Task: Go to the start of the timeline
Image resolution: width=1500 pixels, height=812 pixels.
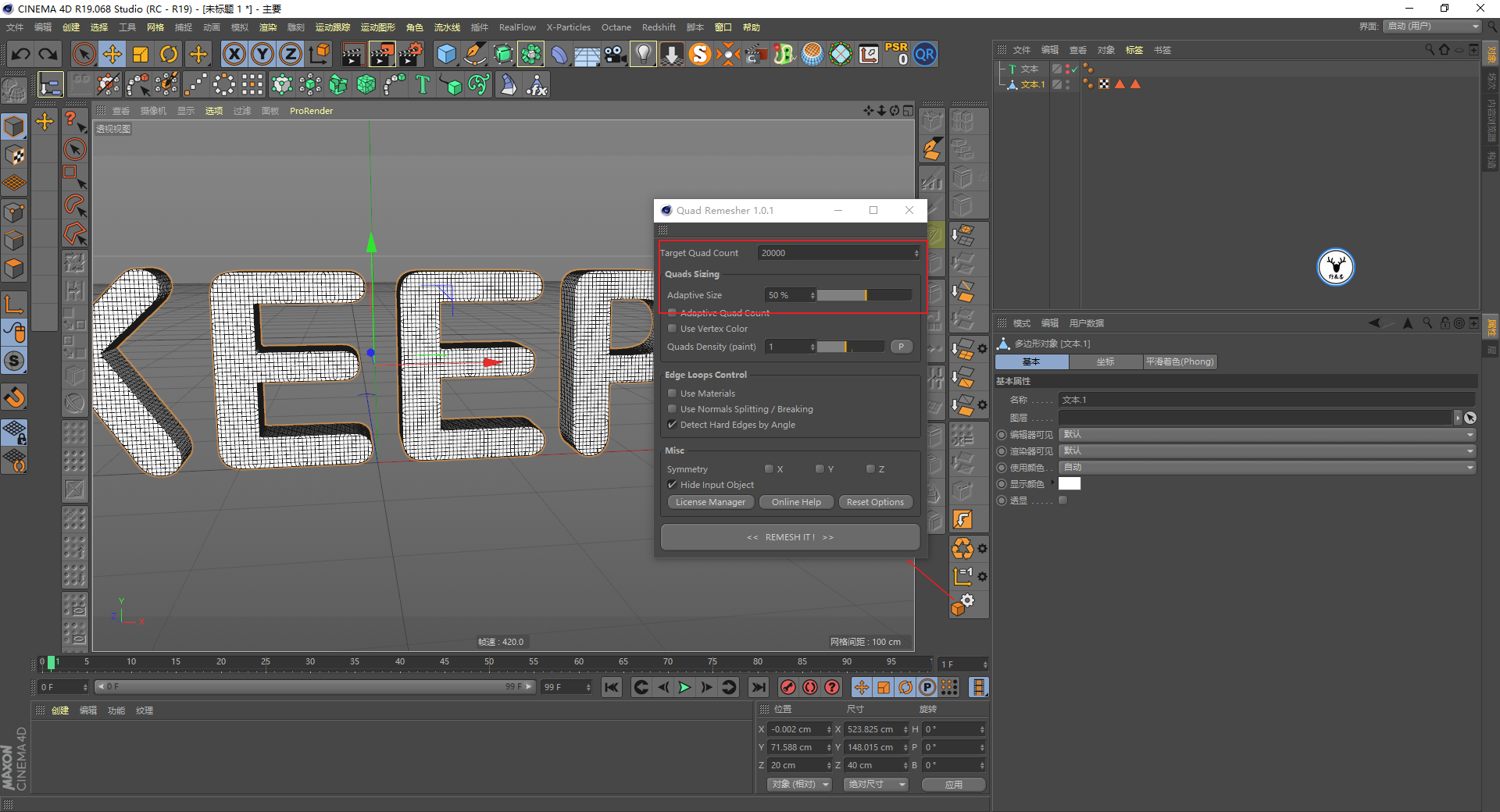Action: point(612,687)
